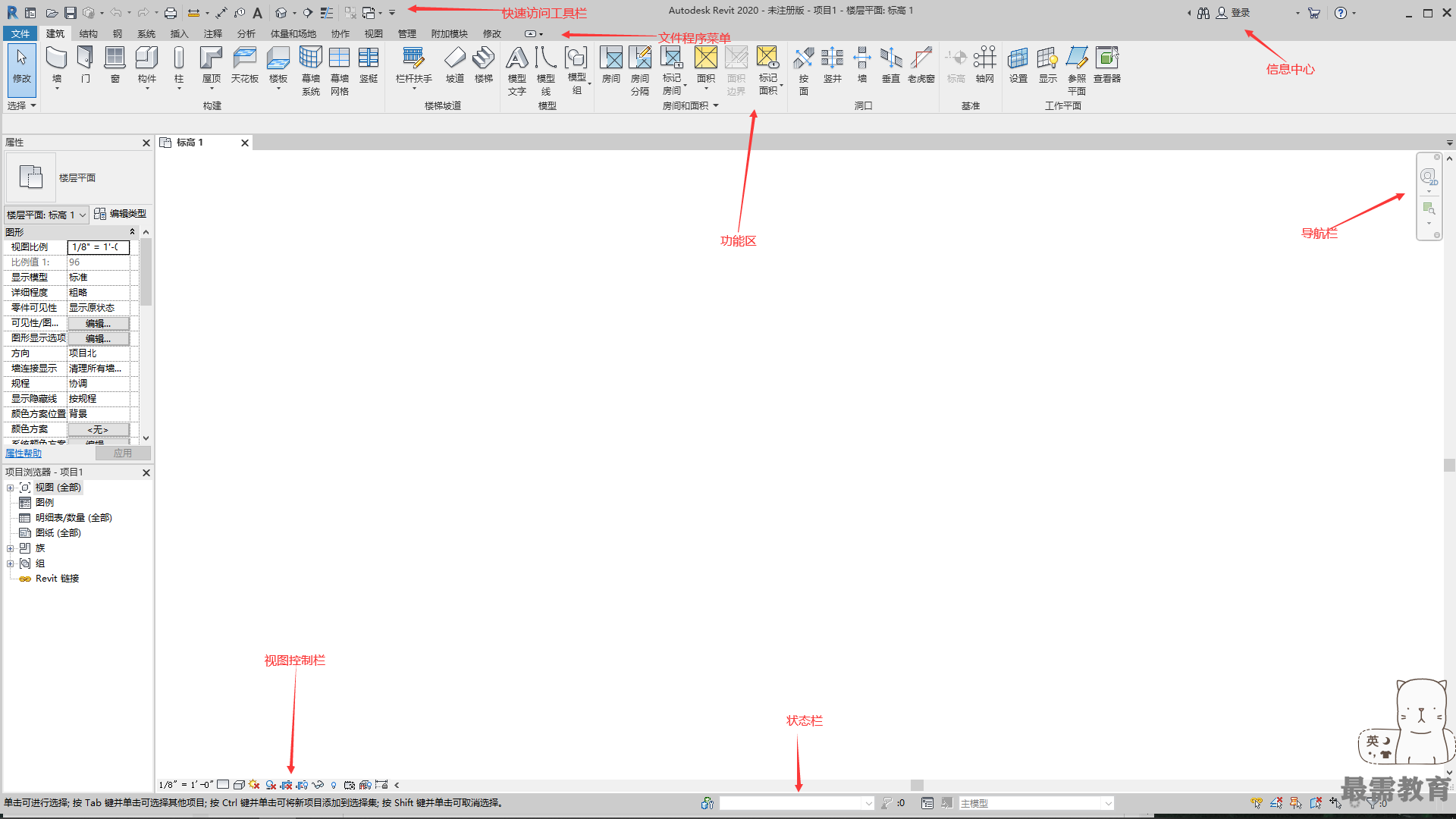
Task: Click the 登录 sign-in button
Action: click(x=1234, y=13)
